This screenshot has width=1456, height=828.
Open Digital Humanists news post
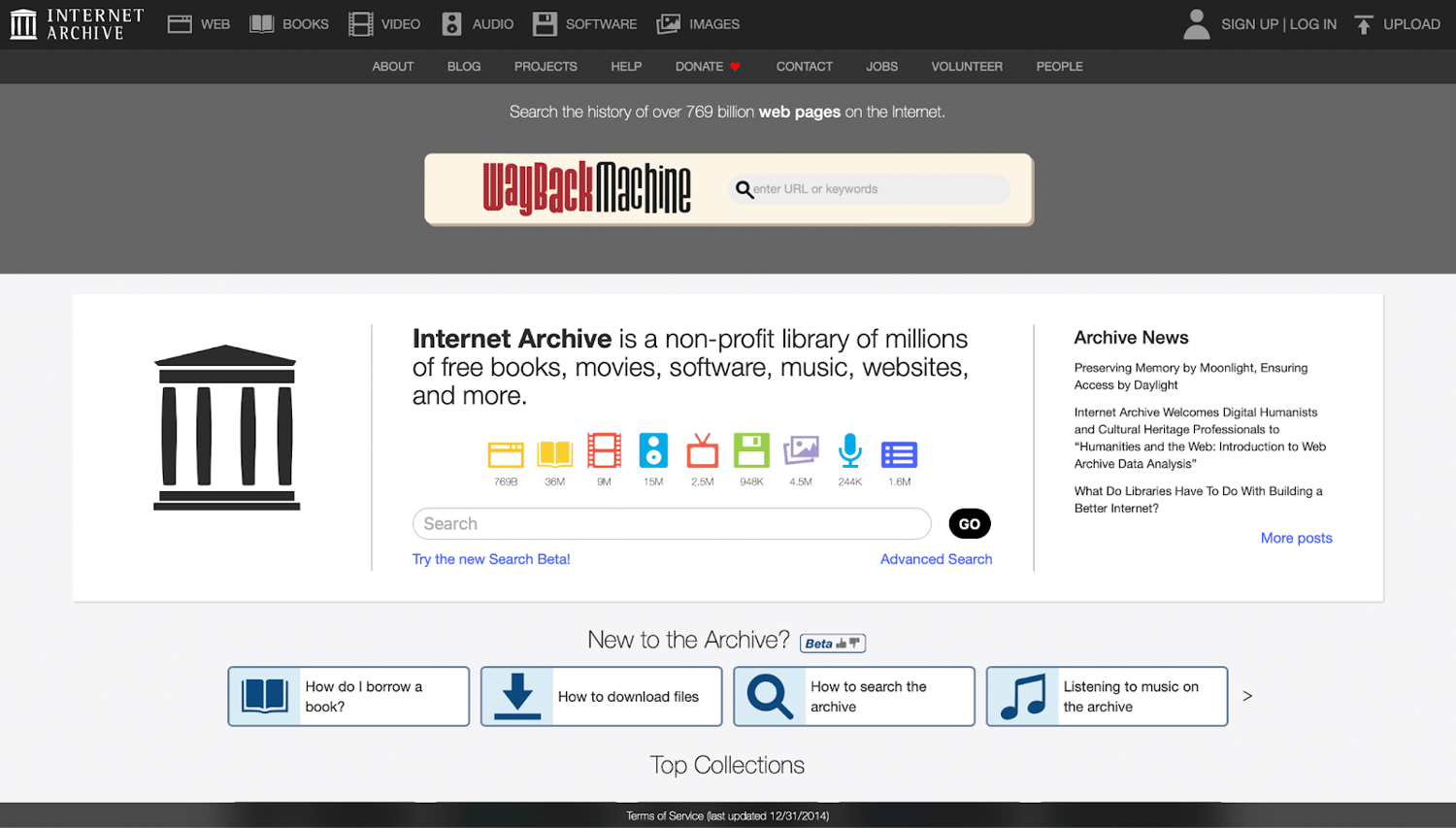[1200, 438]
